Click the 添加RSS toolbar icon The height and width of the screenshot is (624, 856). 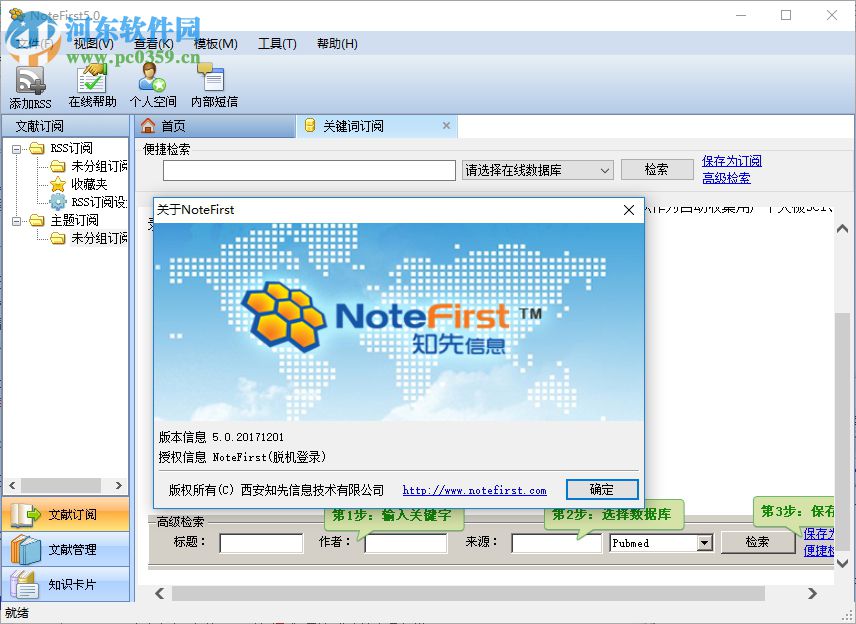(29, 82)
